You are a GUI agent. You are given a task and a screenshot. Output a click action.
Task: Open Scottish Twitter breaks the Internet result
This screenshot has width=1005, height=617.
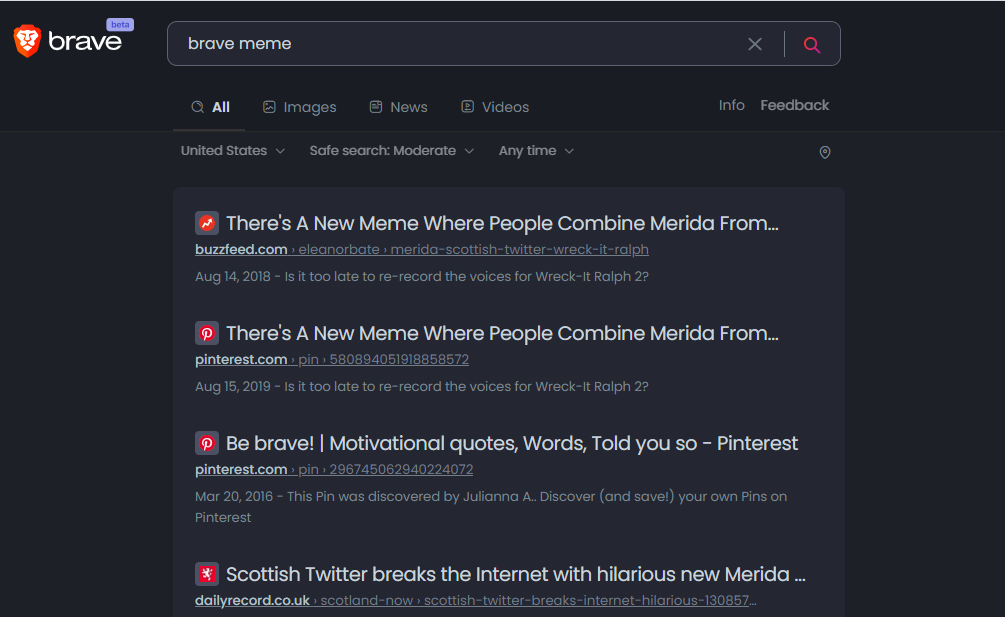[515, 574]
